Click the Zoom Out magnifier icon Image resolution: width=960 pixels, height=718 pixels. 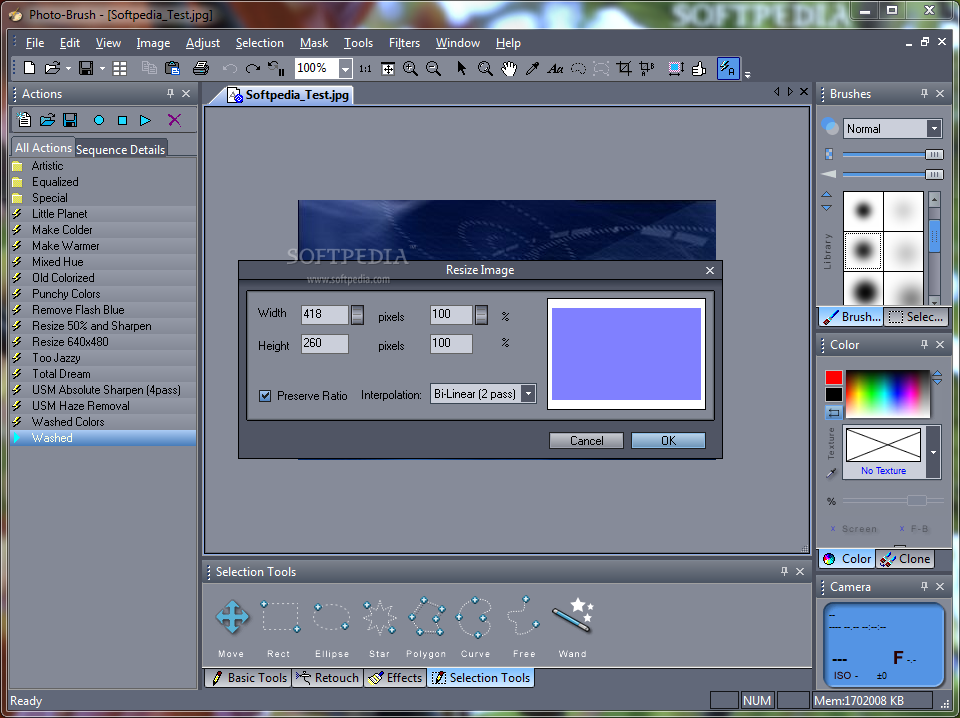pos(433,68)
